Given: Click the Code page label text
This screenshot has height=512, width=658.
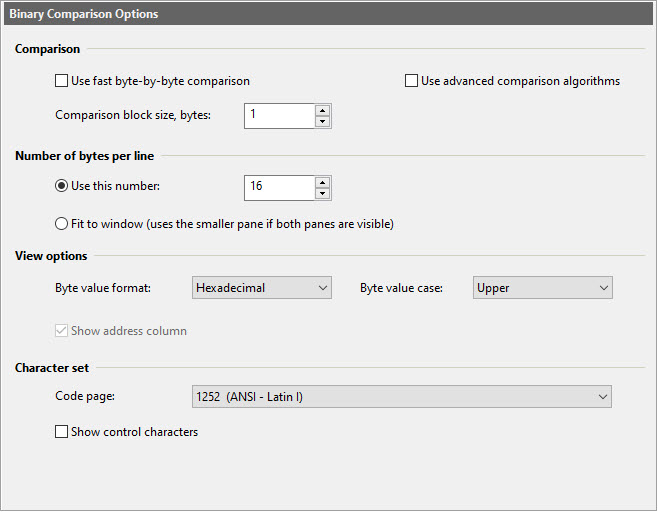Looking at the screenshot, I should coord(85,397).
